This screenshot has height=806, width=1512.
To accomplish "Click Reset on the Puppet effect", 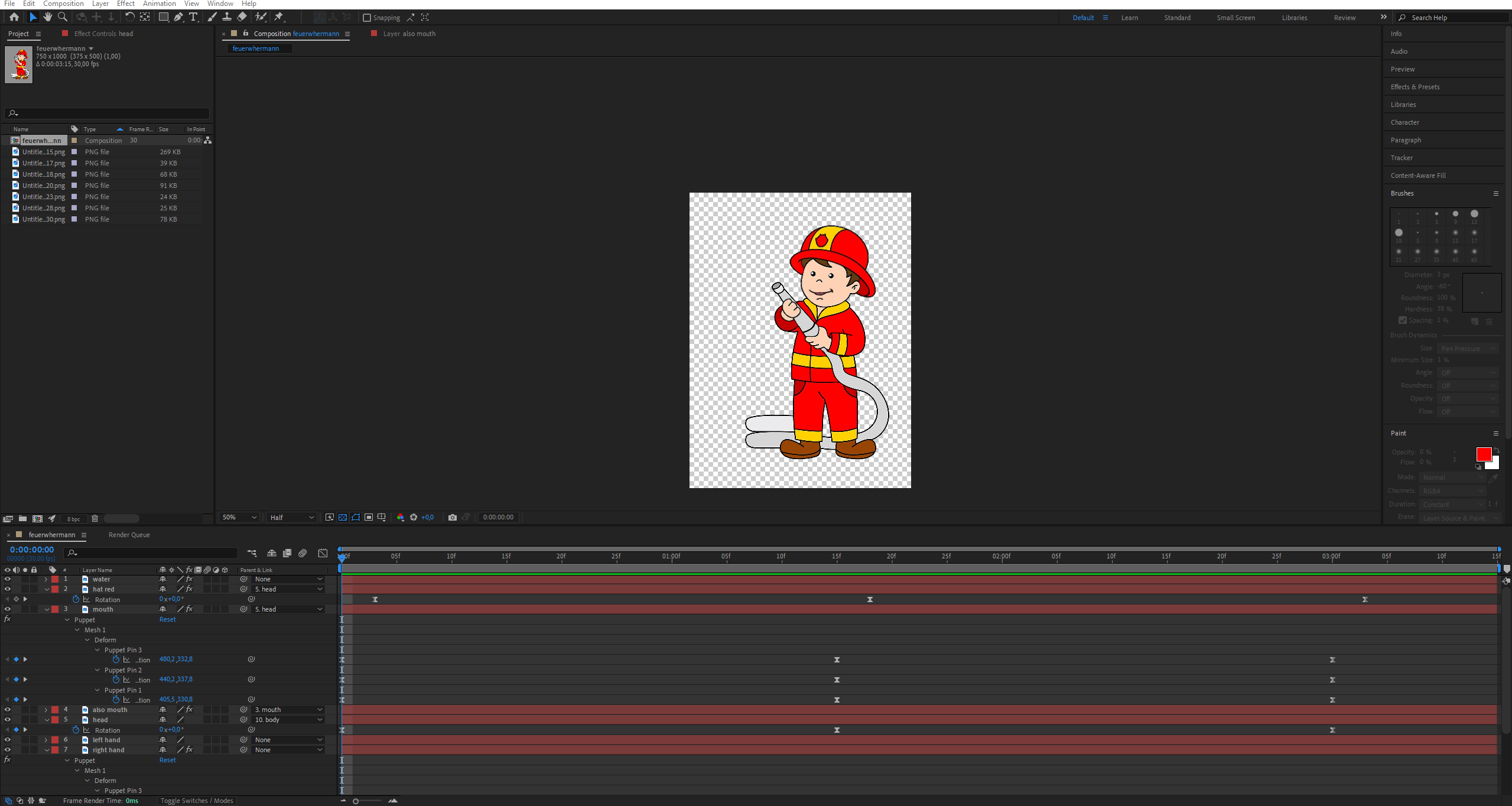I will click(x=167, y=619).
